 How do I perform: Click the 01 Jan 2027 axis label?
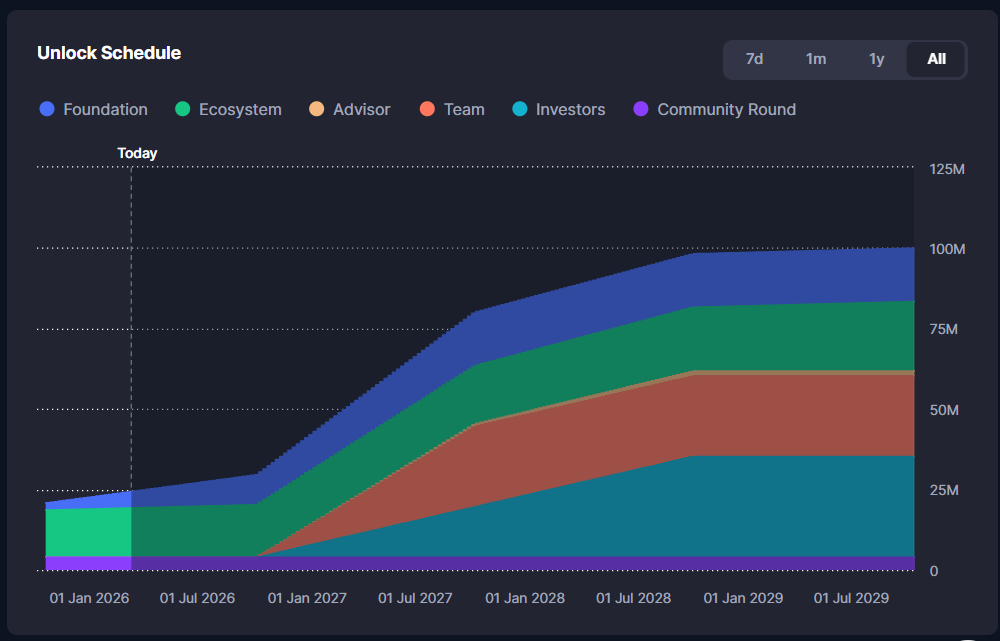[308, 598]
